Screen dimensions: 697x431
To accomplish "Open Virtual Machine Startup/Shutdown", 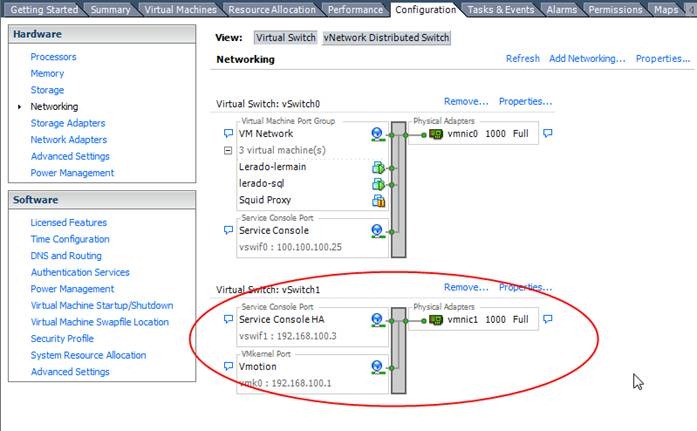I will tap(102, 306).
